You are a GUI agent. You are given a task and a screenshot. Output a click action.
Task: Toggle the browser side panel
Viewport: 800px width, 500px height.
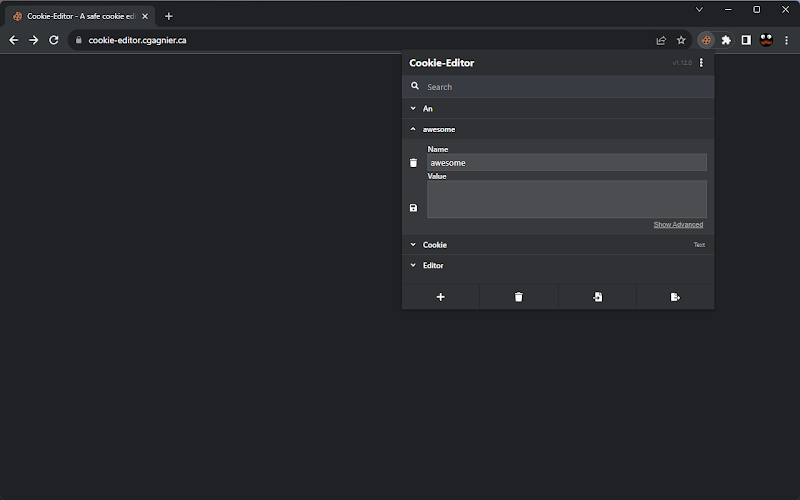[746, 40]
